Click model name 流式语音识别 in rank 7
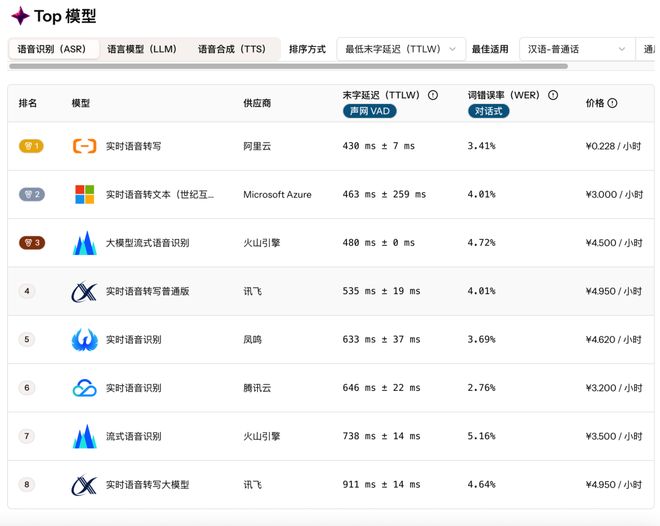660x526 pixels. (133, 436)
